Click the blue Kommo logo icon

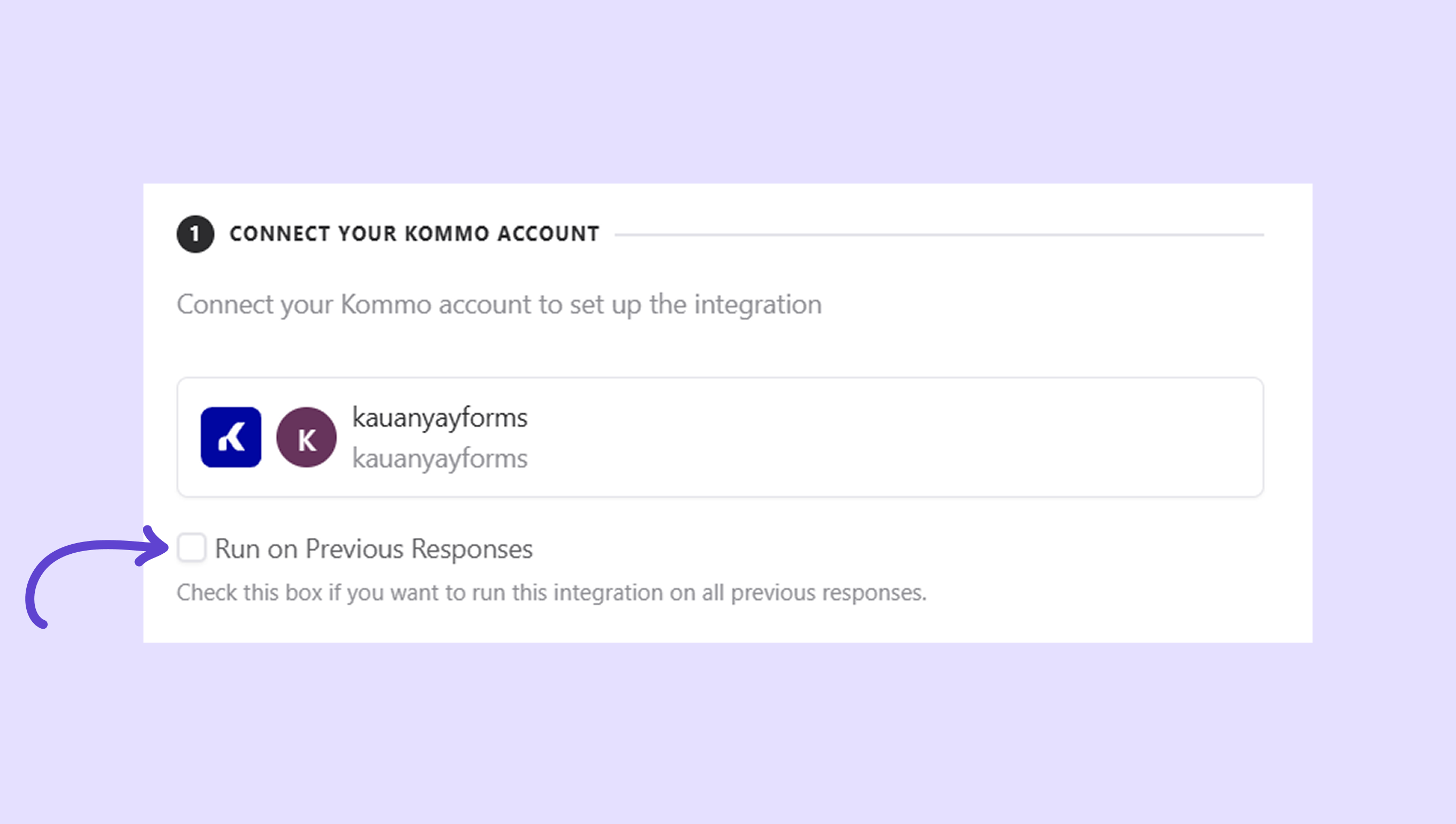click(231, 437)
